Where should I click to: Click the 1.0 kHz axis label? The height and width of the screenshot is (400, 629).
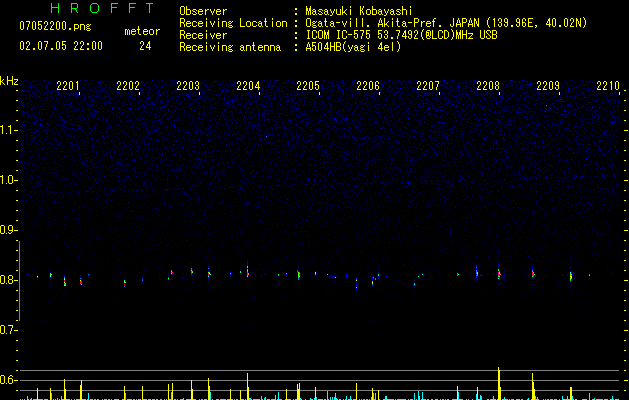pos(9,180)
